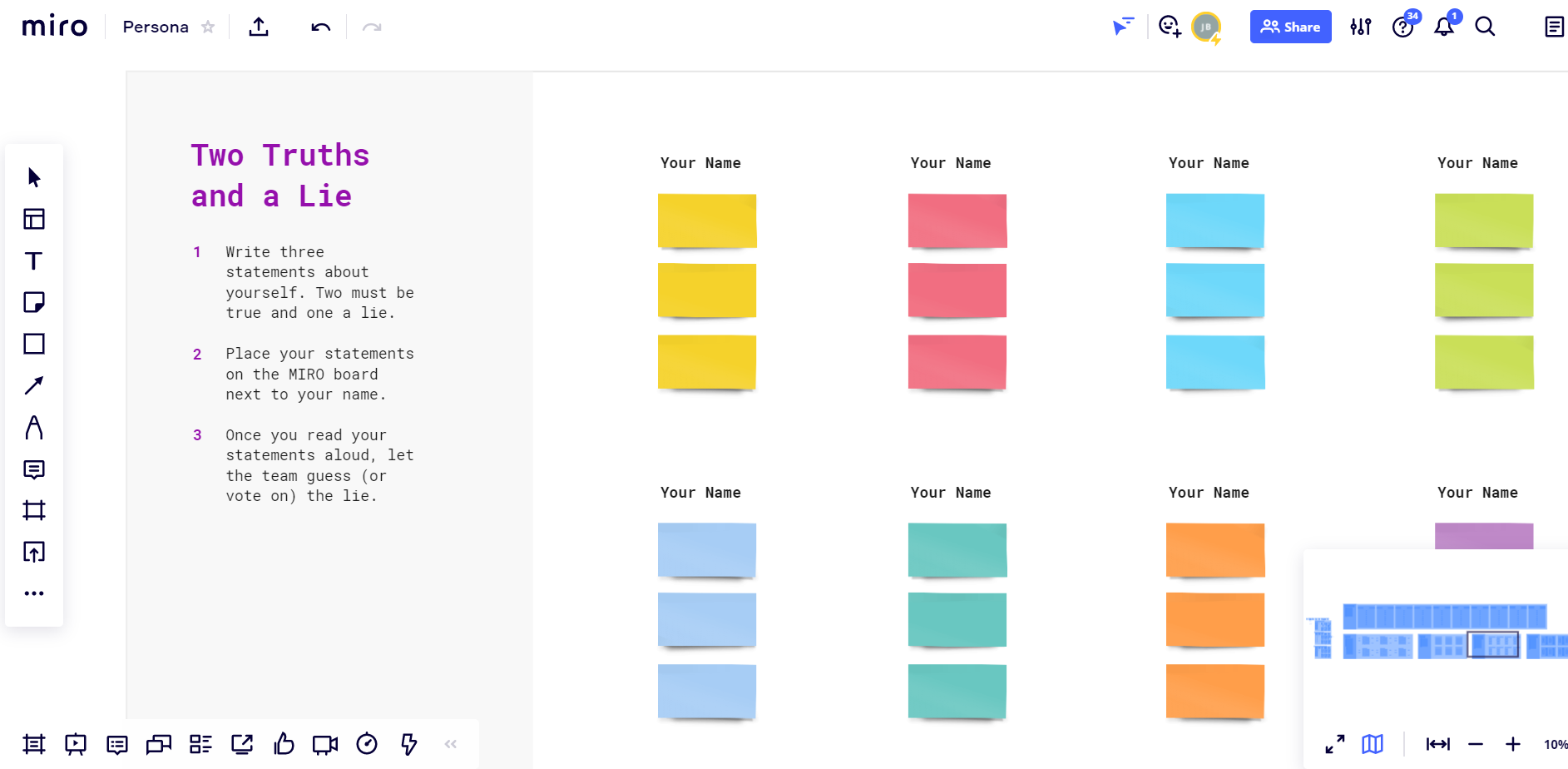Fit board to screen width
This screenshot has height=769, width=1568.
(1438, 744)
